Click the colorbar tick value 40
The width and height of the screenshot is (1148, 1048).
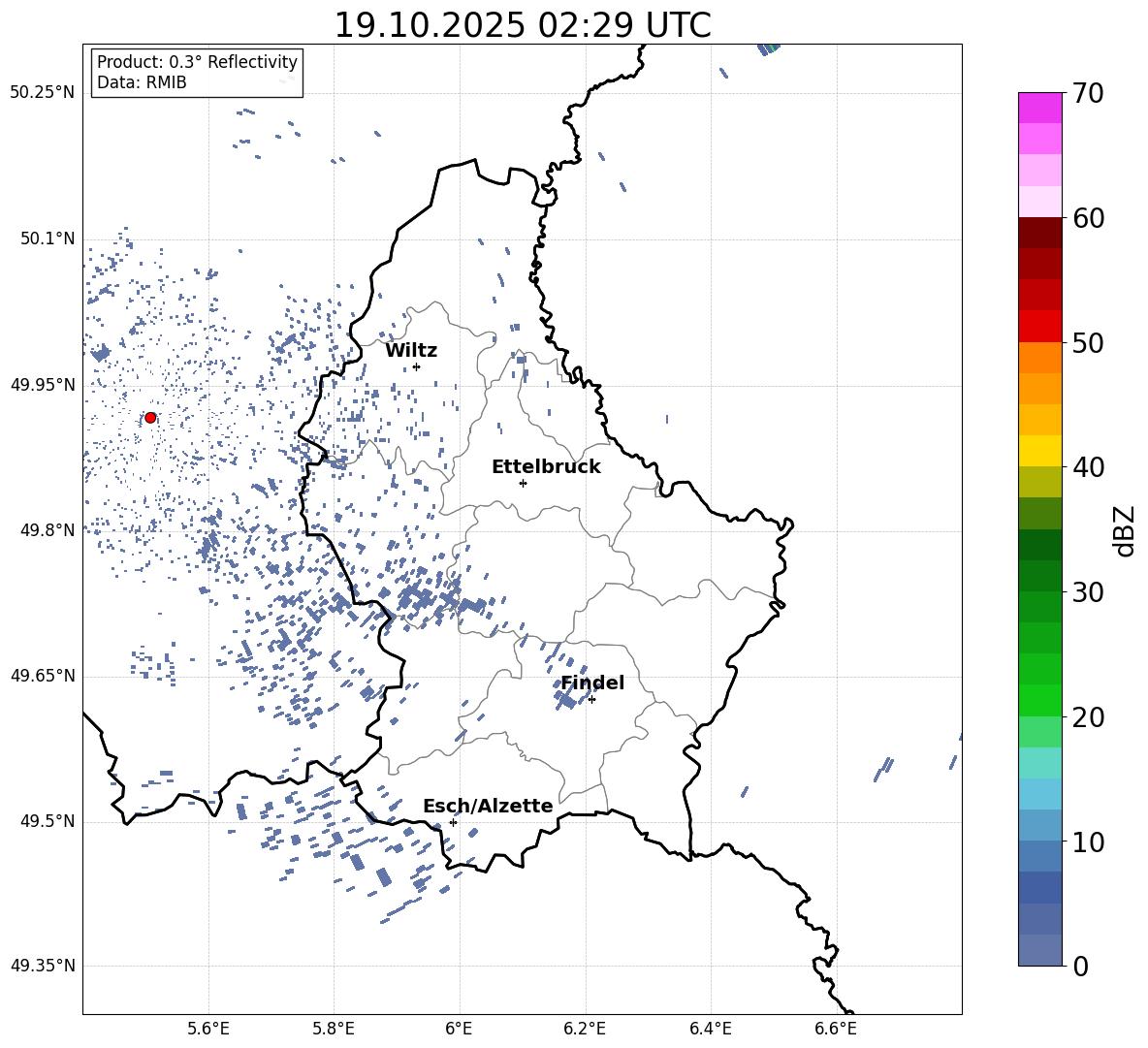(1088, 467)
